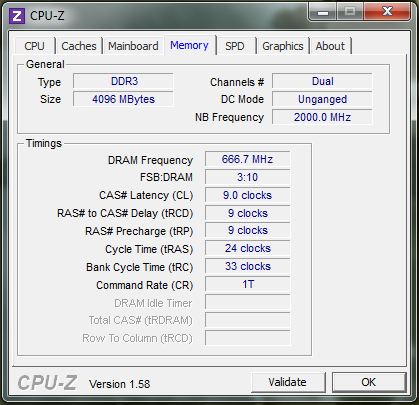Click the Channels # value Dual
The width and height of the screenshot is (419, 405).
[x=322, y=81]
